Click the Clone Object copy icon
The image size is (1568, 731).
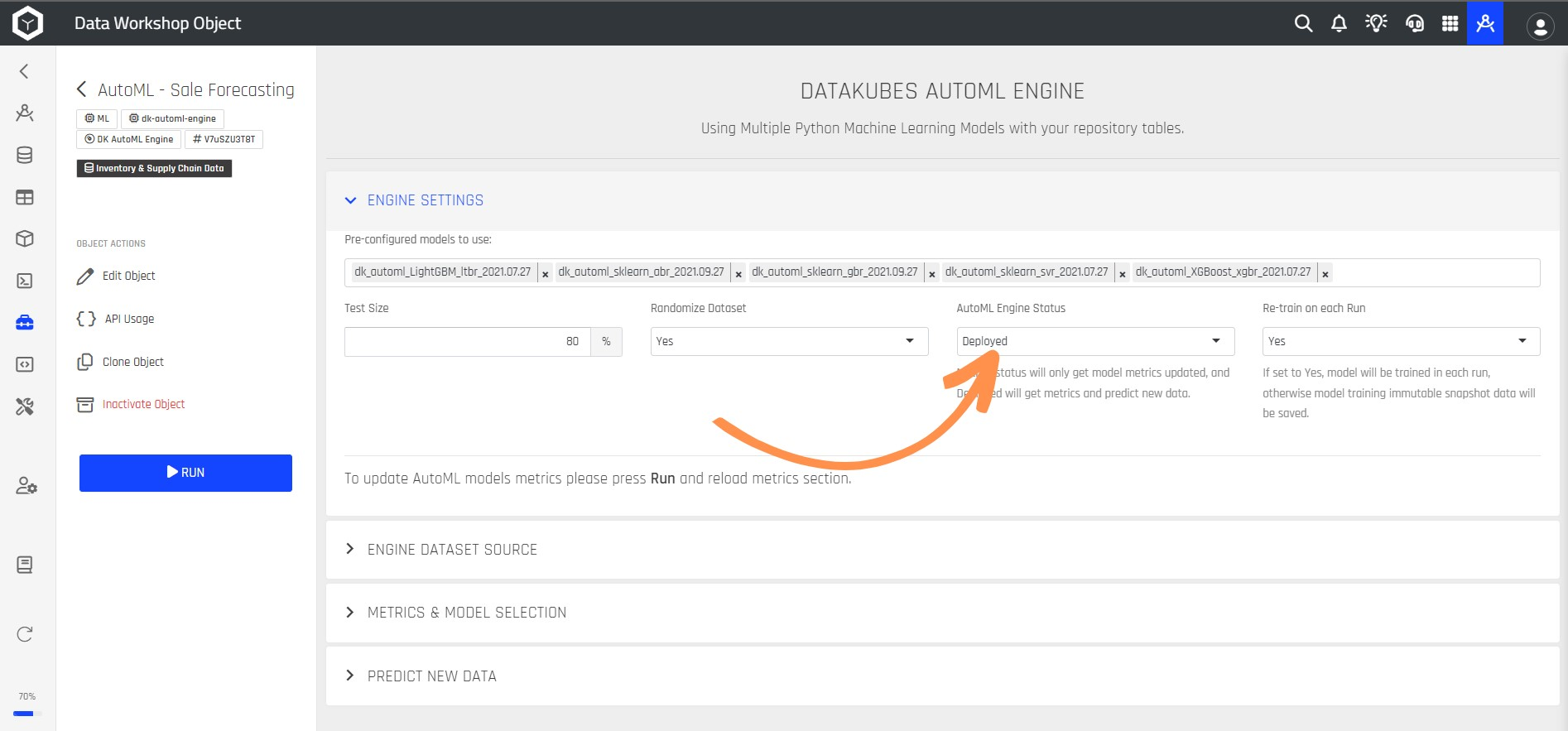point(85,362)
